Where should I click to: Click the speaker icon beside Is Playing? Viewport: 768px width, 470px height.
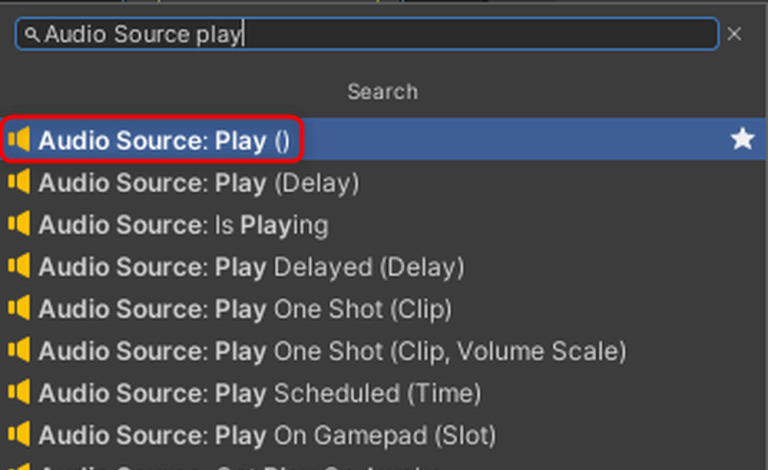coord(19,224)
